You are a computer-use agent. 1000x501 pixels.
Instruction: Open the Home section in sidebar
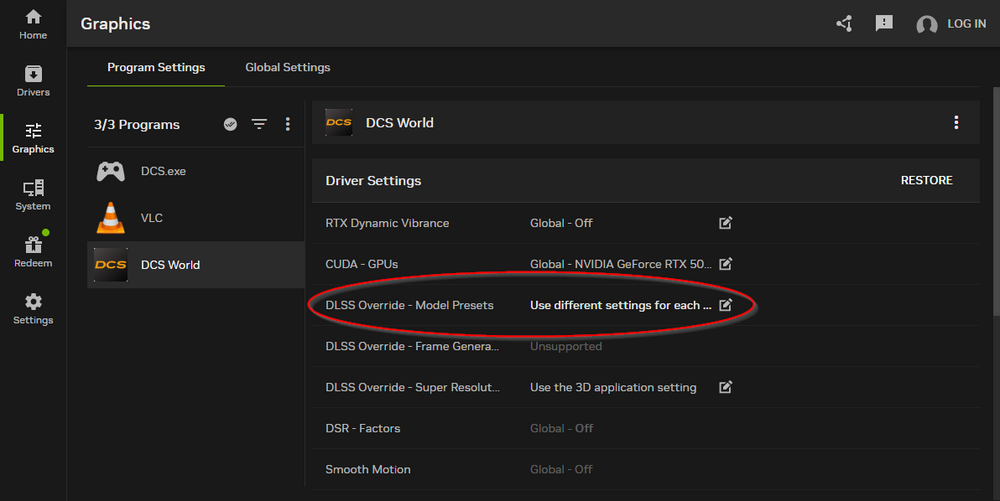point(33,24)
